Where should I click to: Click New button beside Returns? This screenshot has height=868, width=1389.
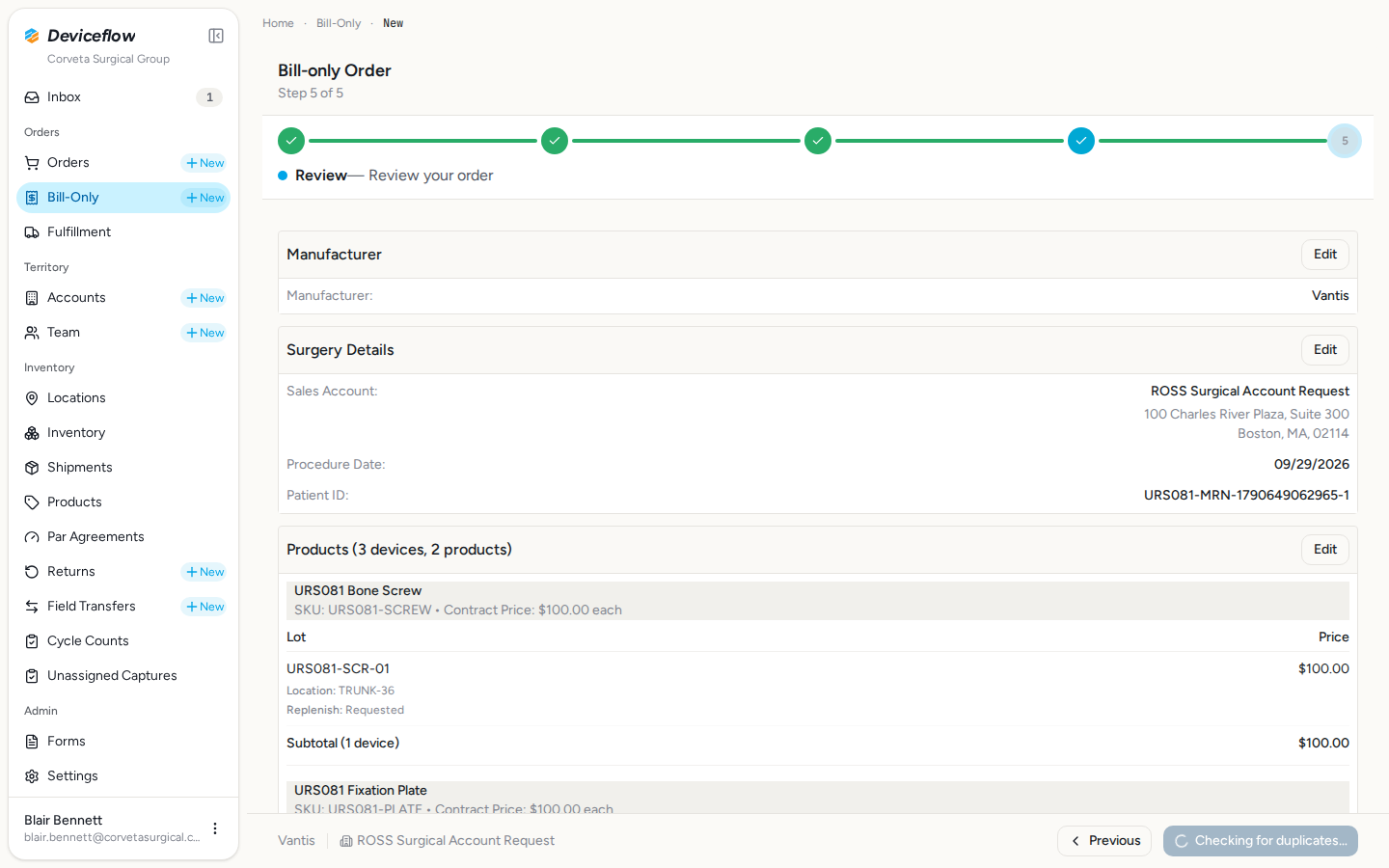coord(204,572)
